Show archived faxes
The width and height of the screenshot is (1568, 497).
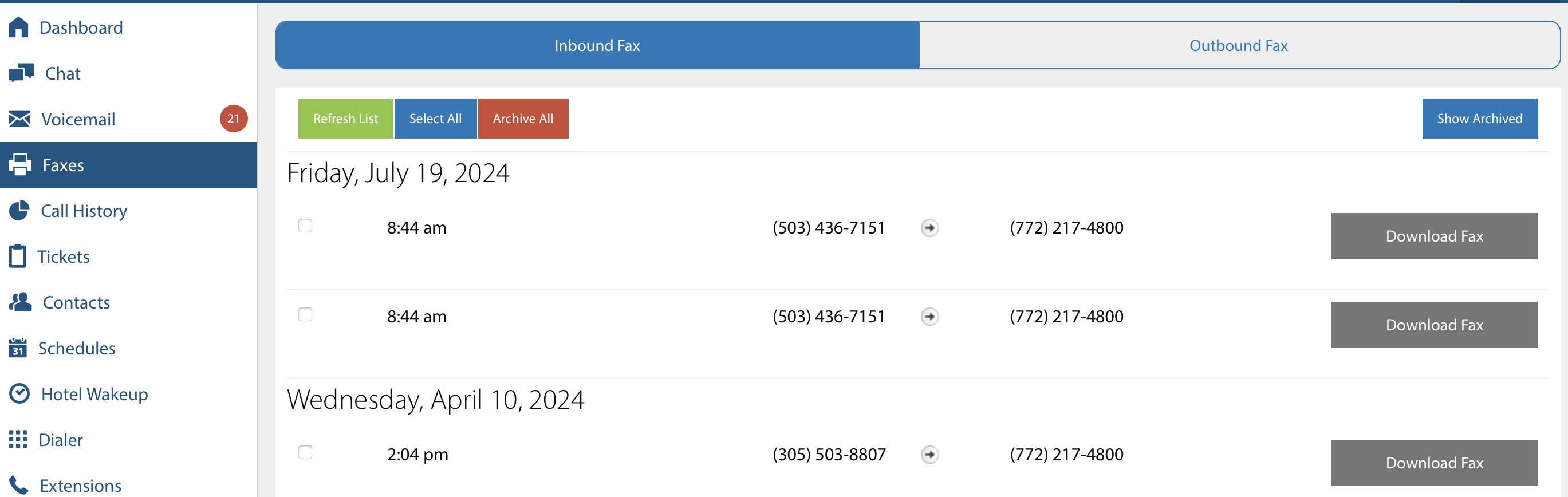(1479, 119)
